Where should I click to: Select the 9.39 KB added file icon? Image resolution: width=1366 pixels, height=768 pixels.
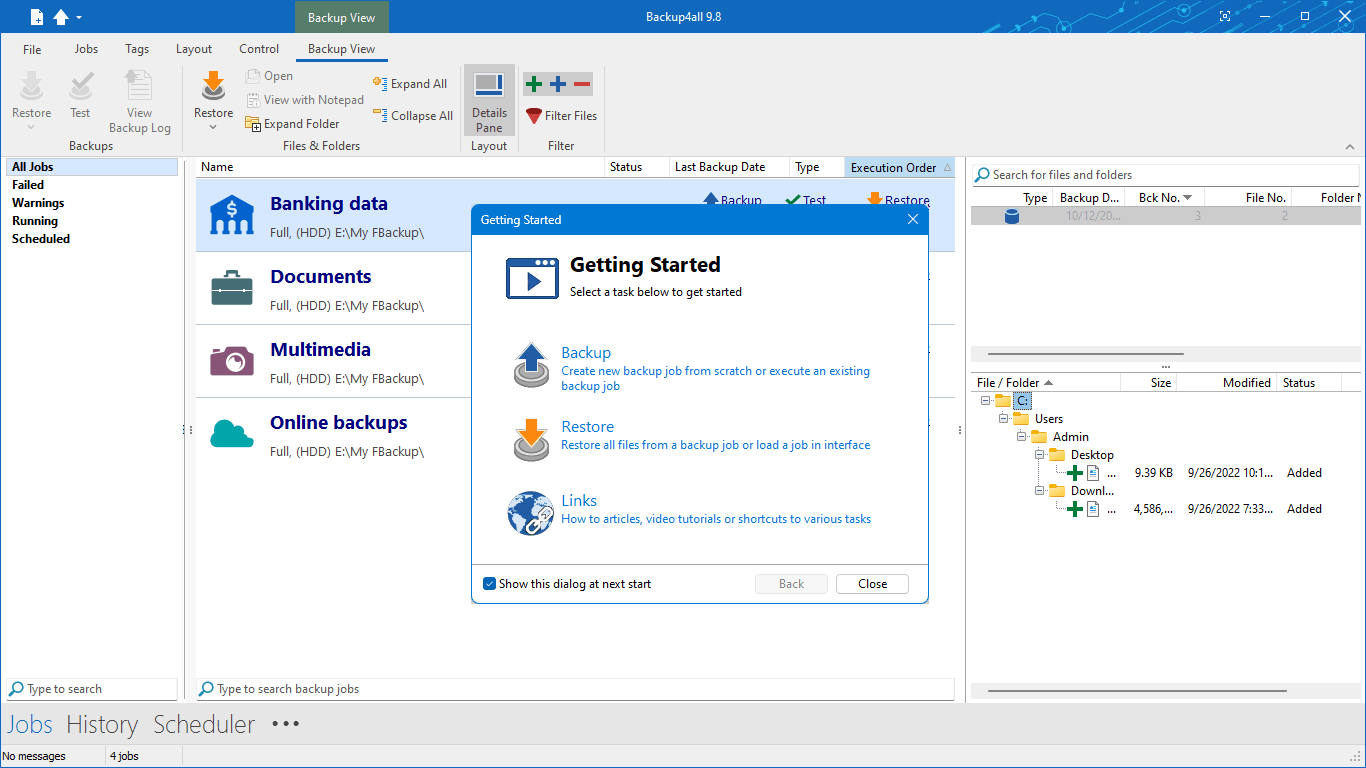[x=1093, y=473]
